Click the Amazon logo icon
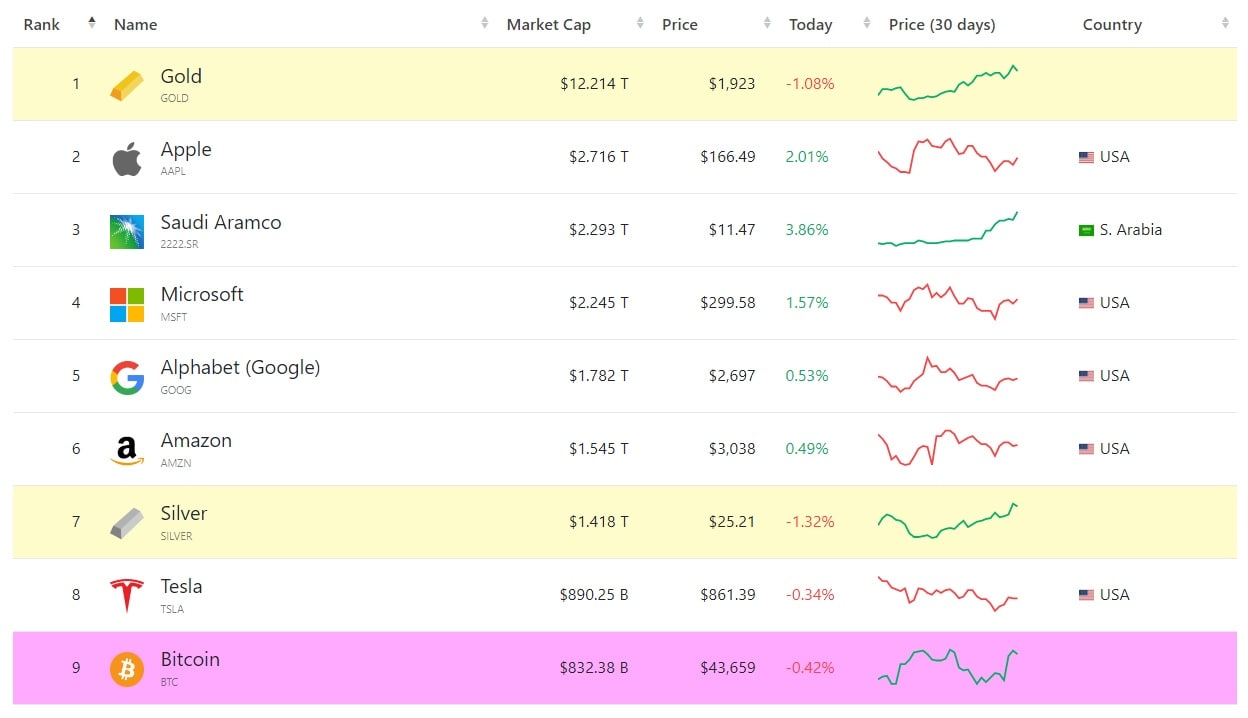 pyautogui.click(x=127, y=450)
